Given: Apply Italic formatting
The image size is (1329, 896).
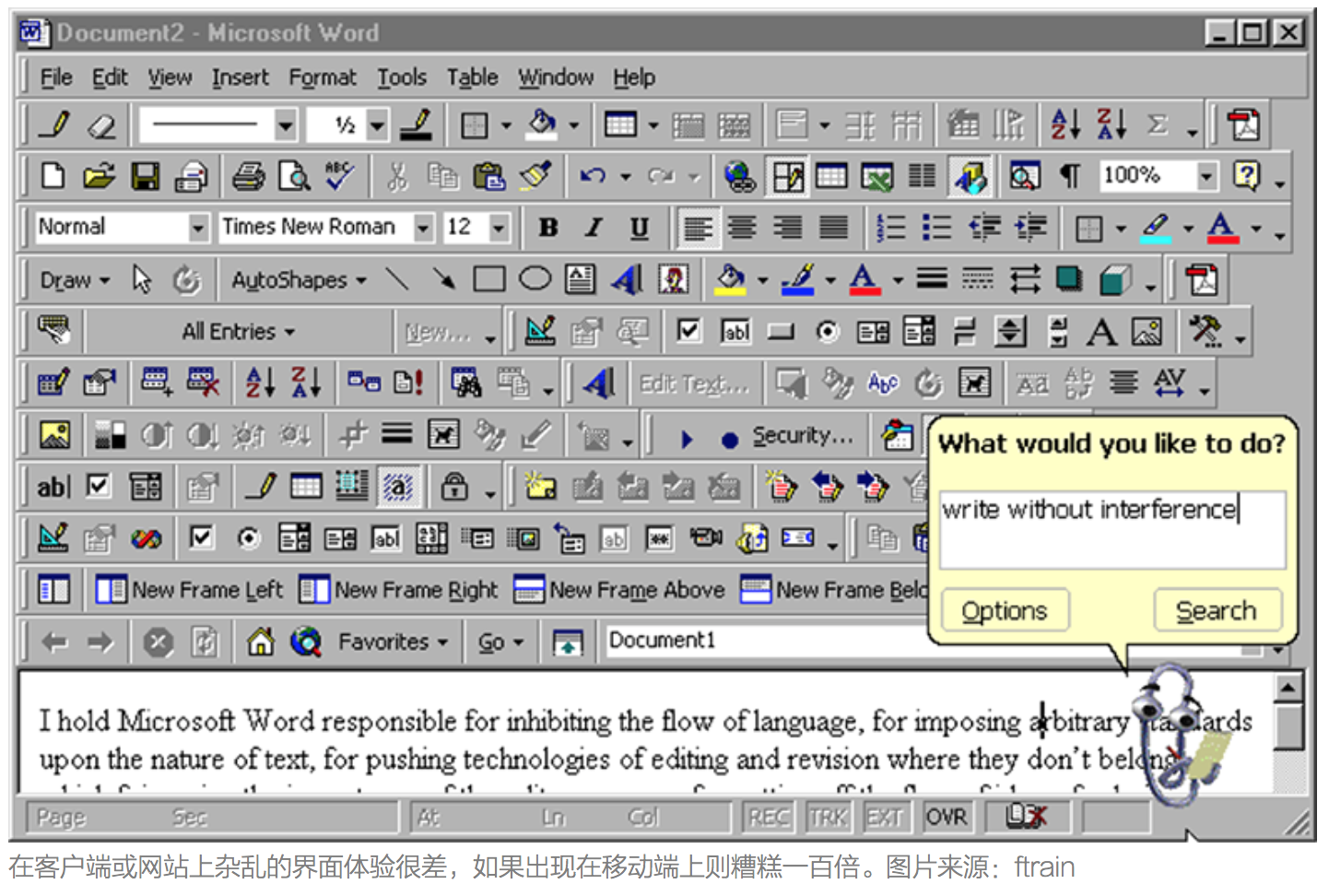Looking at the screenshot, I should coord(594,227).
